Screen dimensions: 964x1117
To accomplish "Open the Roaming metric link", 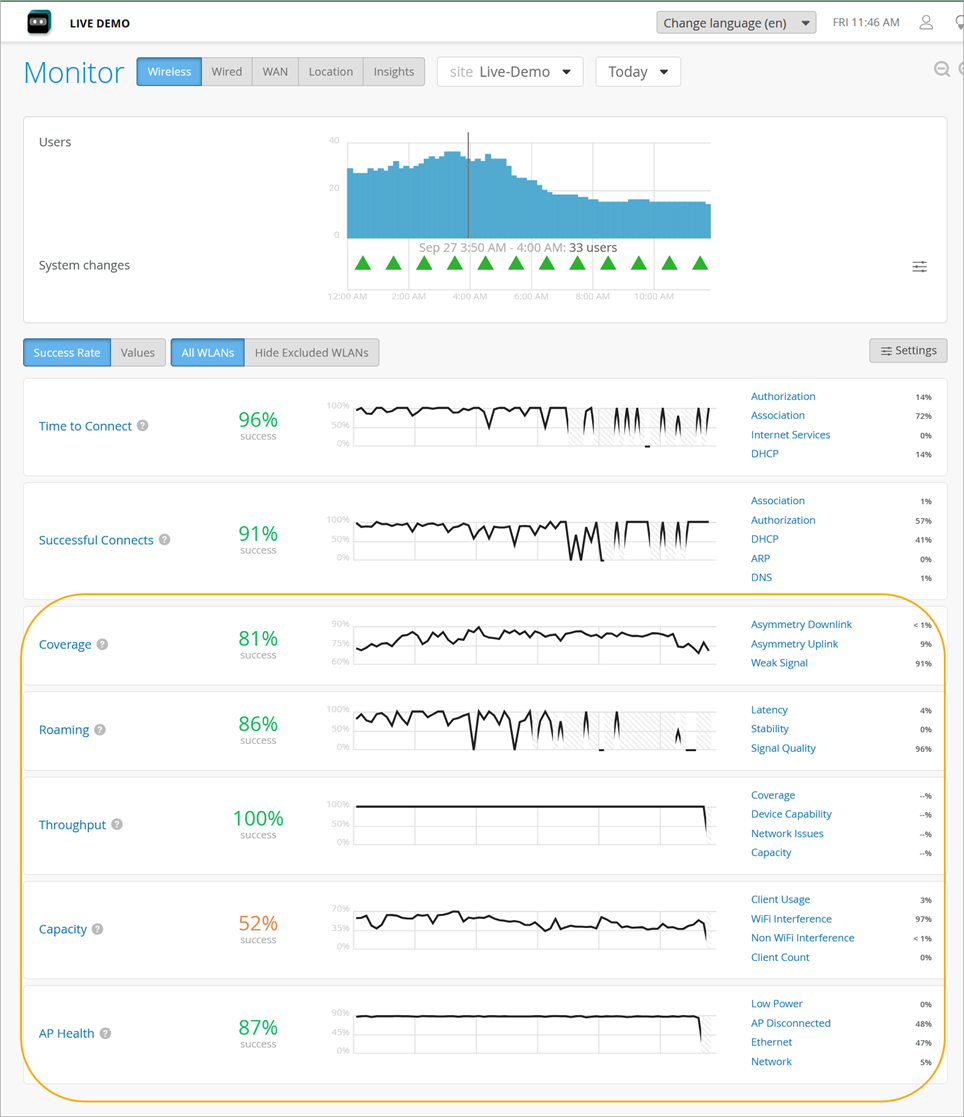I will click(63, 730).
